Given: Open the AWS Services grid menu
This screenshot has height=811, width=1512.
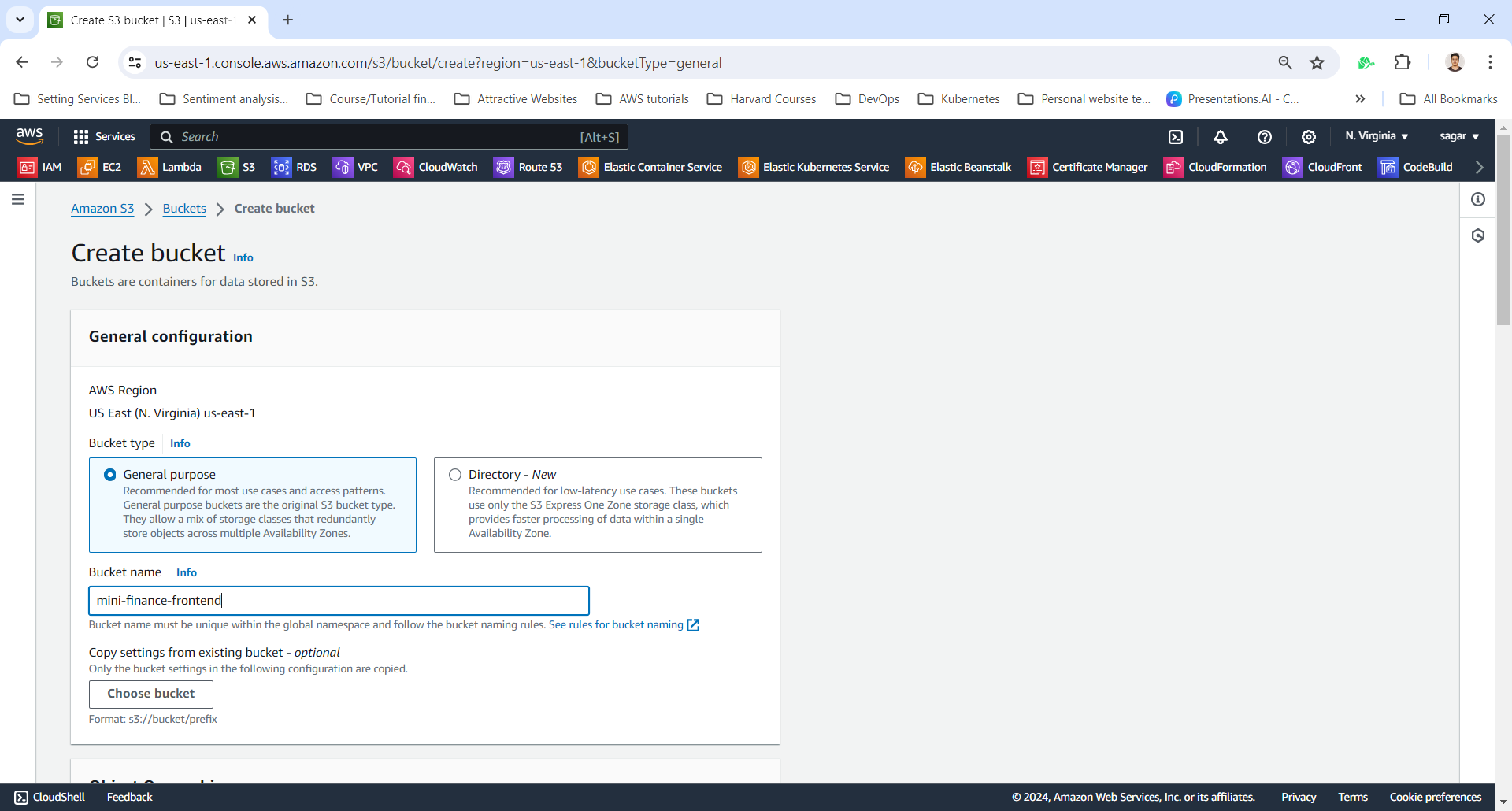Looking at the screenshot, I should [x=104, y=137].
